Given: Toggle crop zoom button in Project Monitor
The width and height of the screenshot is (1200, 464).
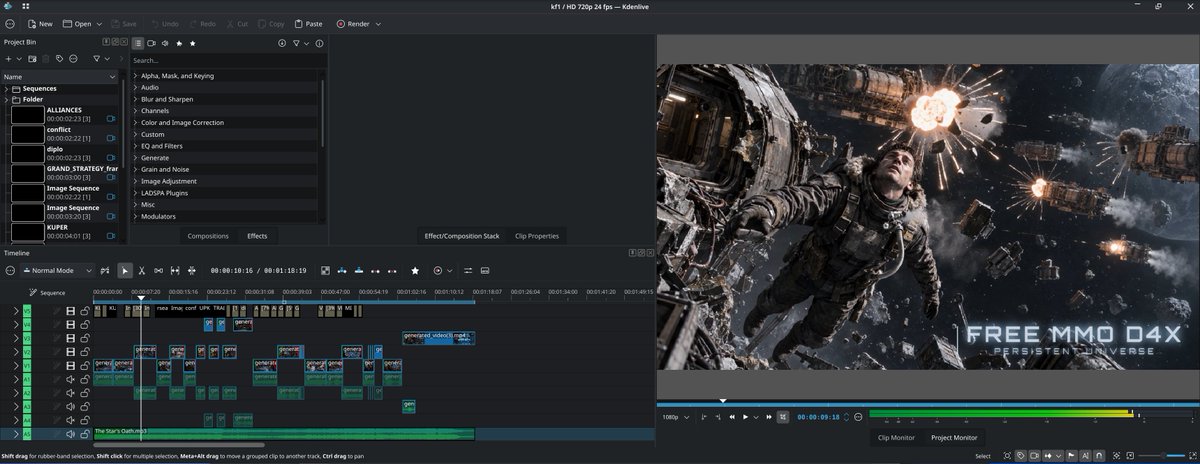Looking at the screenshot, I should coord(783,417).
